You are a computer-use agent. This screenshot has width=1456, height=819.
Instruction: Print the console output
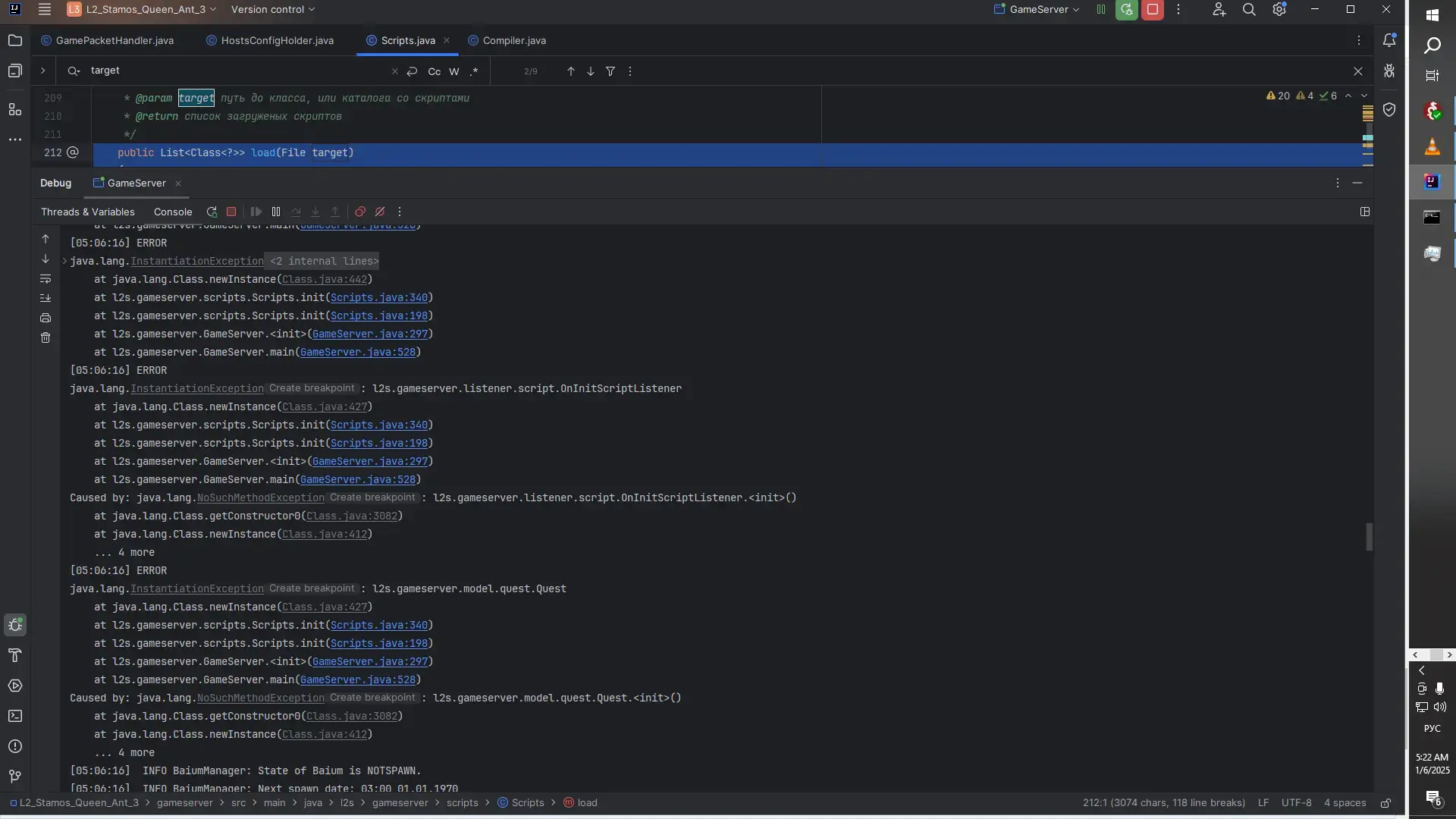pos(45,318)
